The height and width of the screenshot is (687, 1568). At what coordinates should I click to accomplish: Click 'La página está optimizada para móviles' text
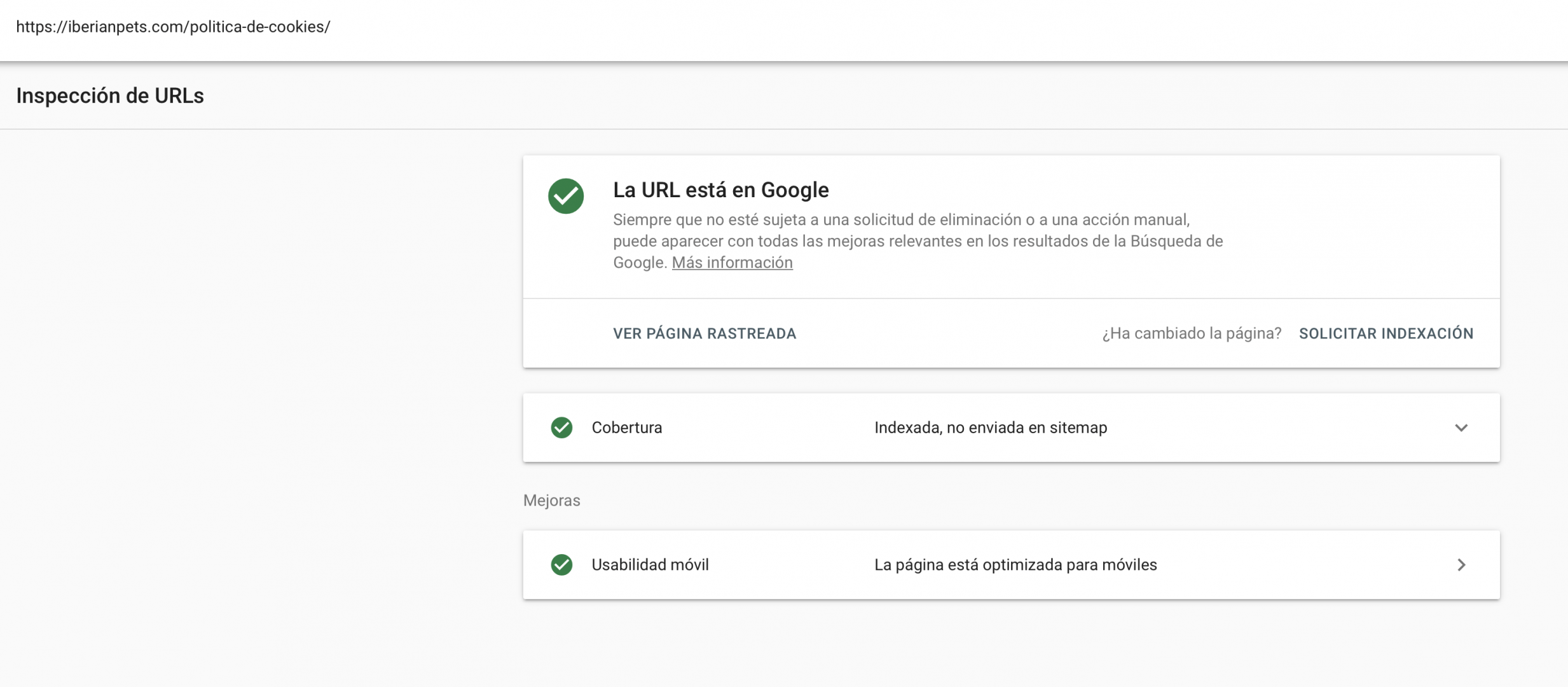(x=1015, y=565)
